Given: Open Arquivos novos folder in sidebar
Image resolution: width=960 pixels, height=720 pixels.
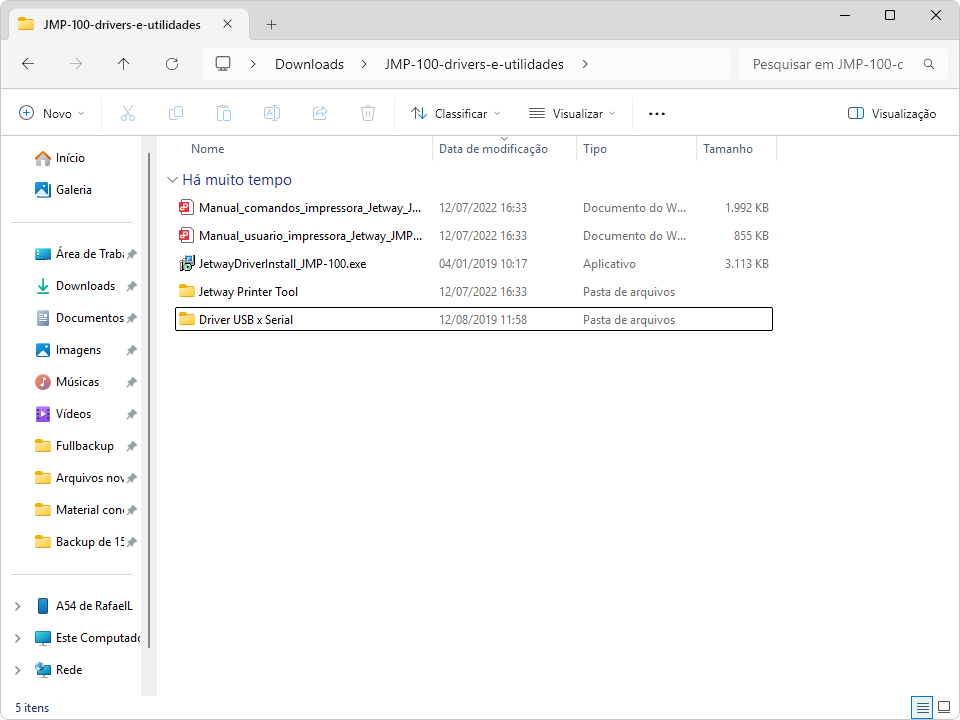Looking at the screenshot, I should coord(90,478).
